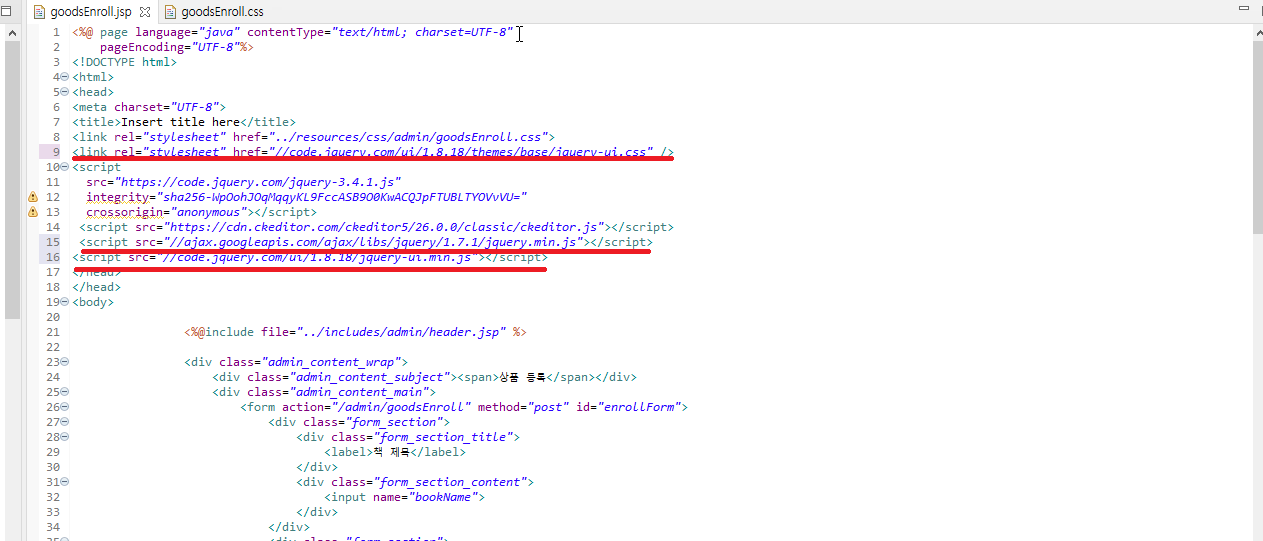Click the jquery-3.4.1.js src line
1263x541 pixels.
243,182
